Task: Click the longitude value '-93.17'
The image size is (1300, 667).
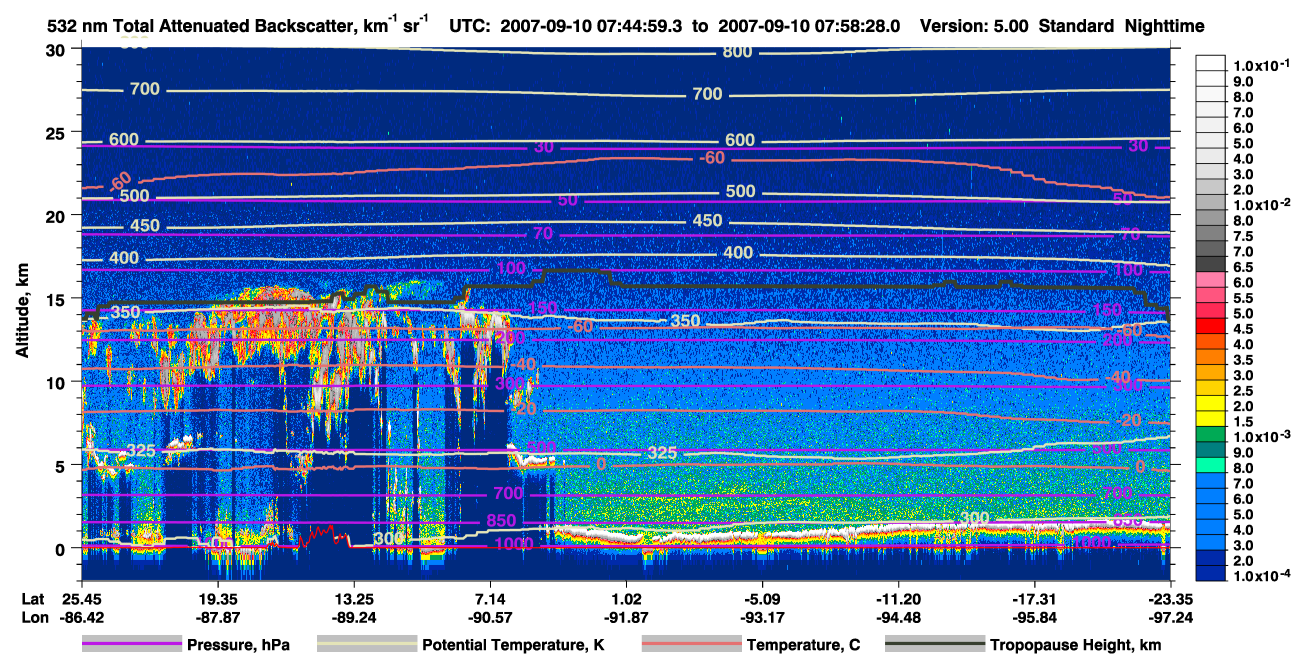Action: coord(762,618)
